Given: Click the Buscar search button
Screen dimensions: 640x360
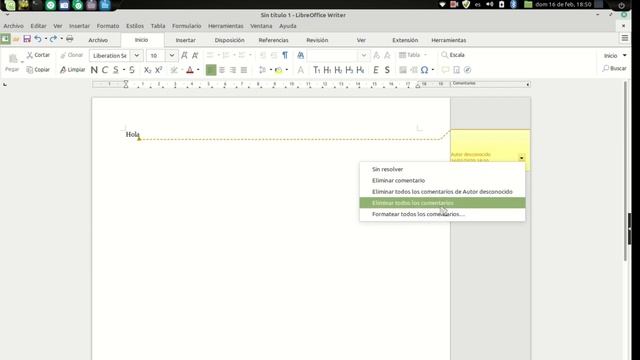Looking at the screenshot, I should [x=614, y=68].
